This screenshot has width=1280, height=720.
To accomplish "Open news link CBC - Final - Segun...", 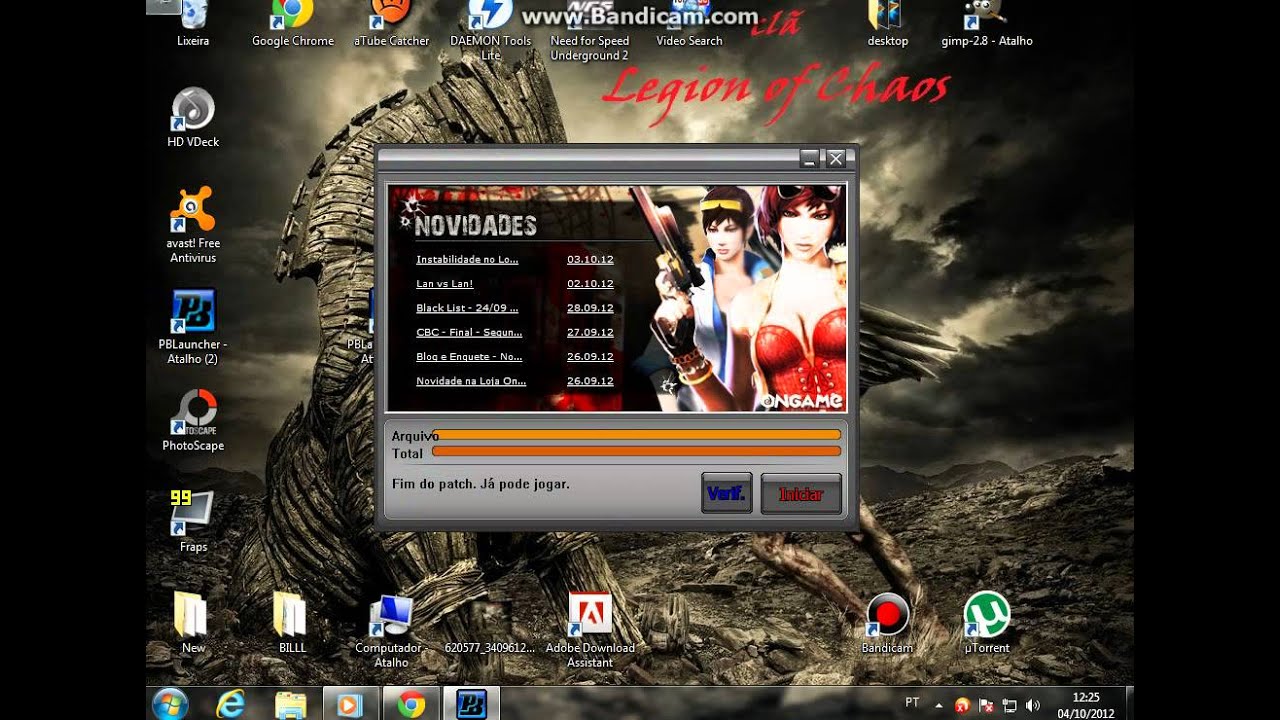I will (469, 332).
